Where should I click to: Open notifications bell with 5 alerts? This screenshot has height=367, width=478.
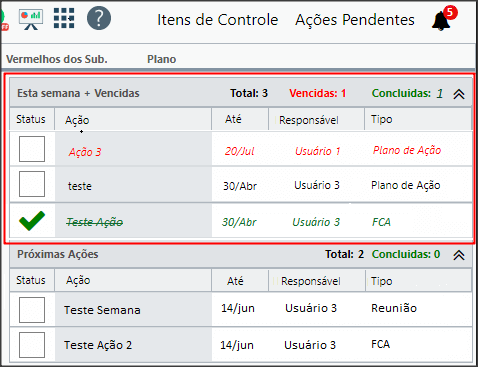click(x=444, y=19)
